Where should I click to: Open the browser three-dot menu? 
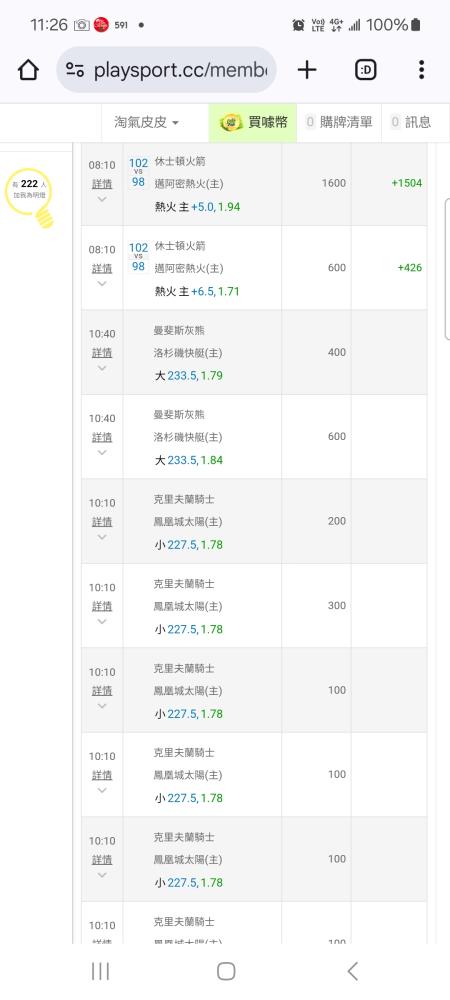coord(421,70)
